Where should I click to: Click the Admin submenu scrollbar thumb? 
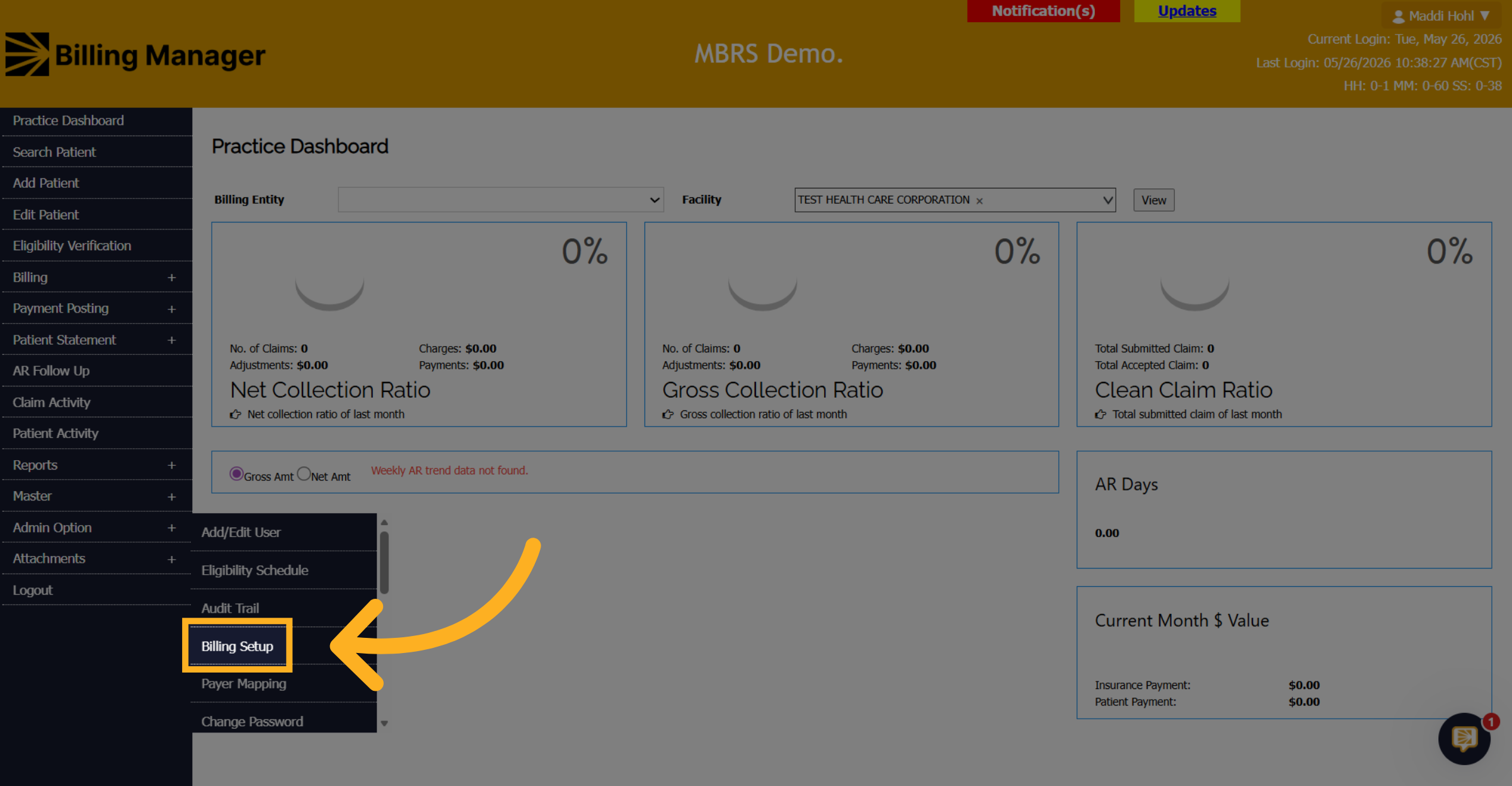[384, 562]
